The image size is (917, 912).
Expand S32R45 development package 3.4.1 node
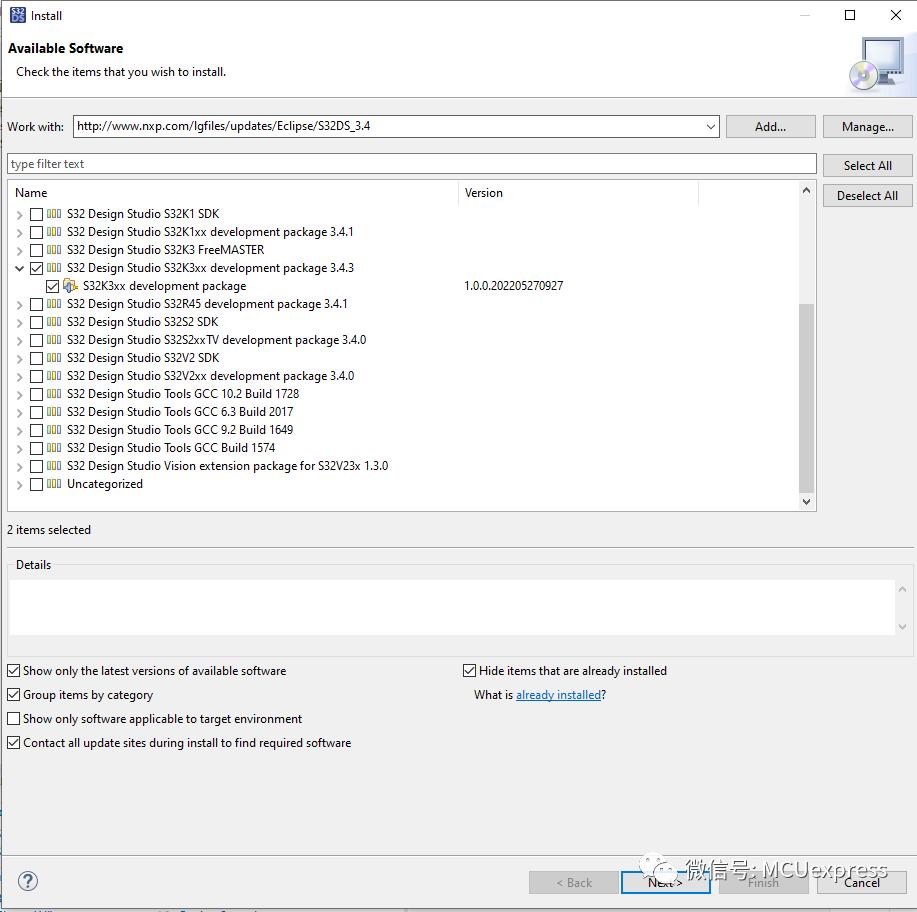click(19, 305)
